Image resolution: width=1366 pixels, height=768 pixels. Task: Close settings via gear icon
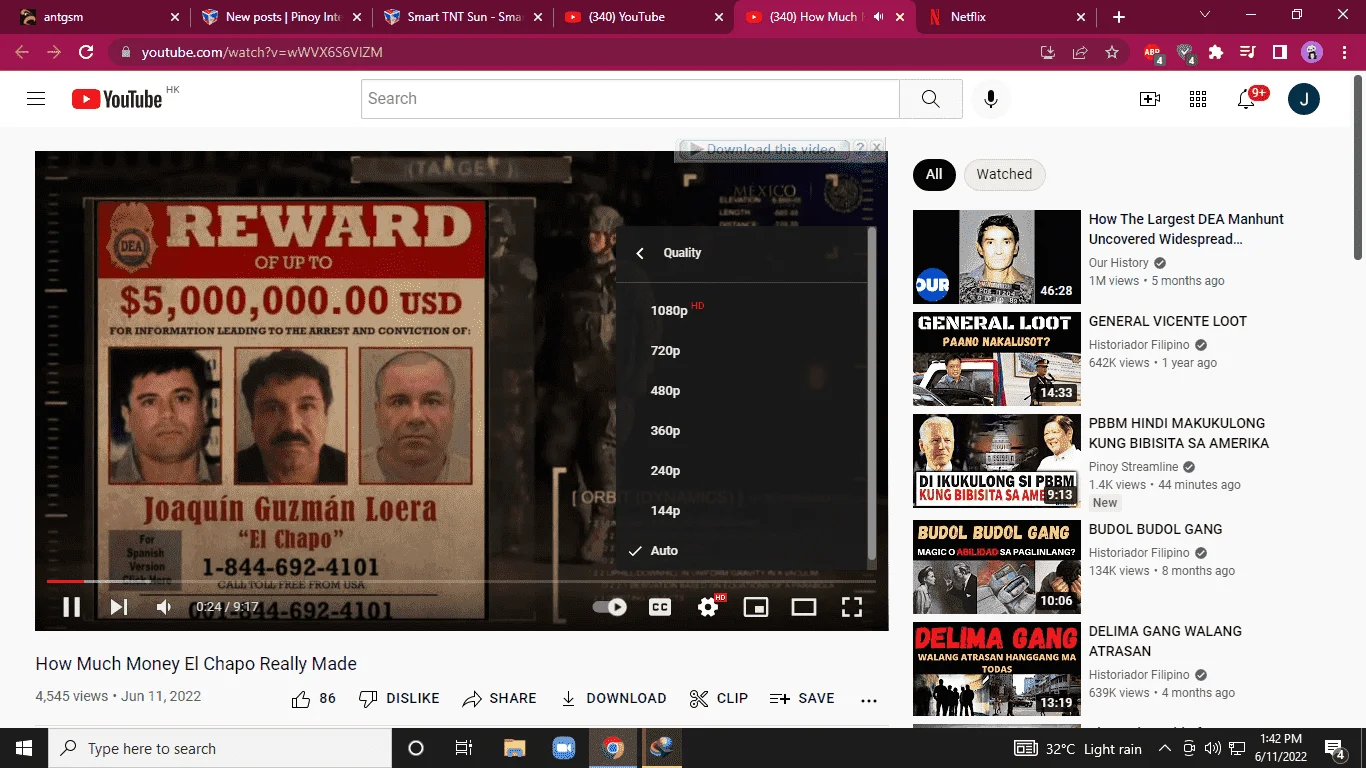pos(708,606)
